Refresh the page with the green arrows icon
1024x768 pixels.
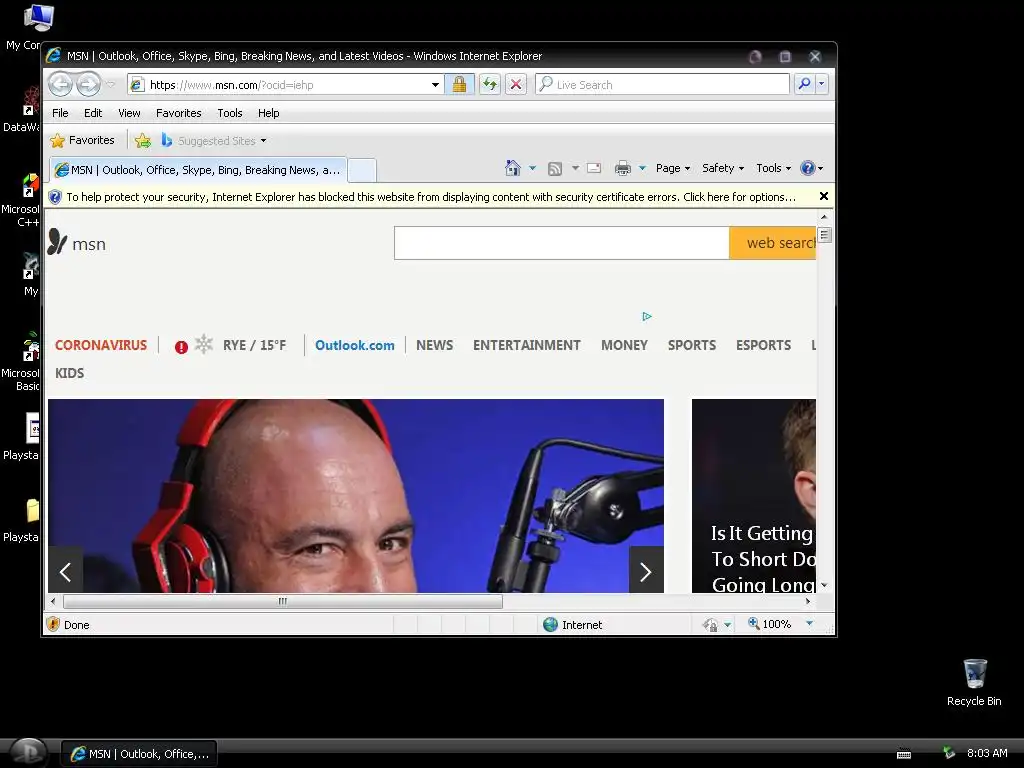pyautogui.click(x=490, y=84)
